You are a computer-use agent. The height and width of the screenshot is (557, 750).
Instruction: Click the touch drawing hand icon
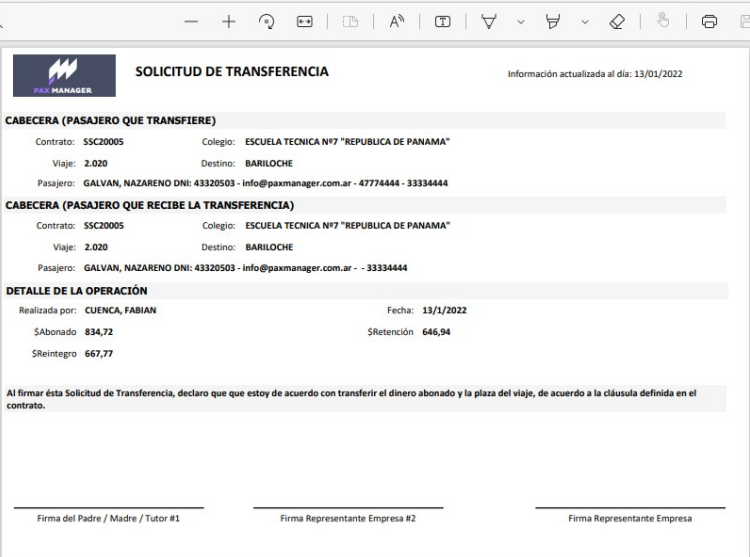coord(663,21)
